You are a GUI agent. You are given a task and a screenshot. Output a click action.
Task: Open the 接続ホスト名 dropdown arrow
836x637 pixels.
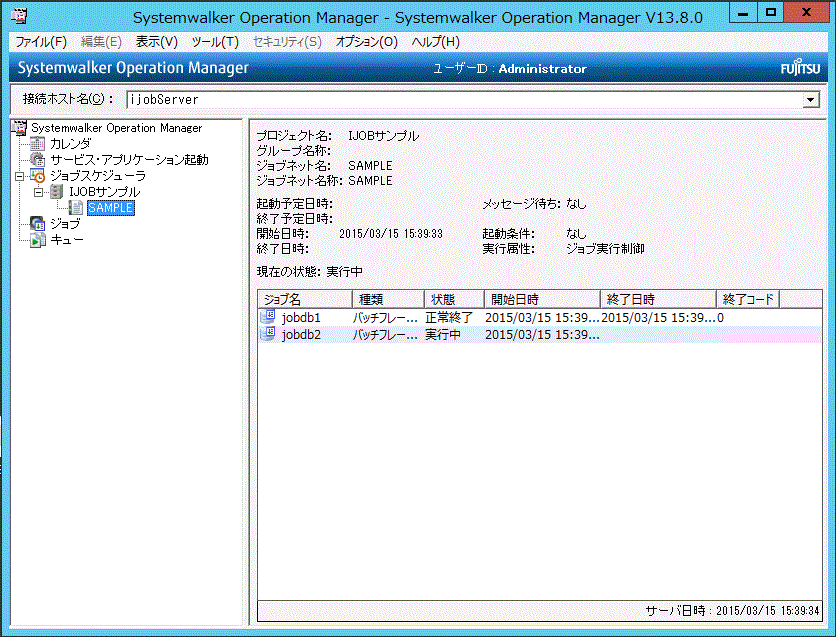click(x=810, y=99)
